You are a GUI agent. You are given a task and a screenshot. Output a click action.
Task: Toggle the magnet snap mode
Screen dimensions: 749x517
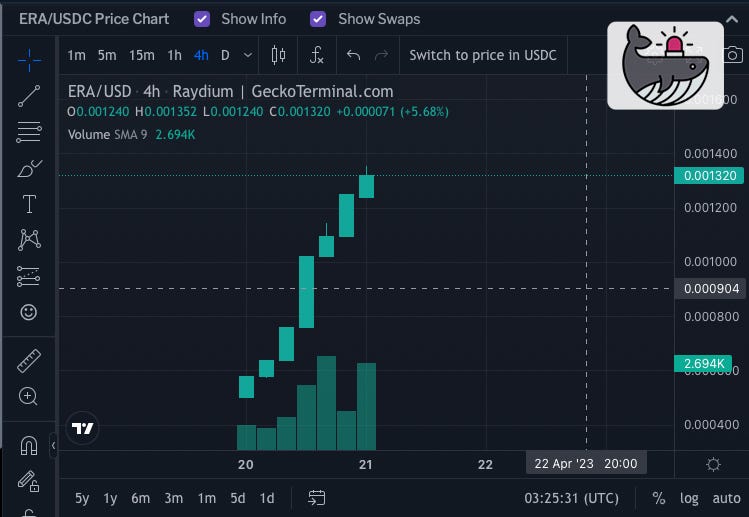[29, 445]
